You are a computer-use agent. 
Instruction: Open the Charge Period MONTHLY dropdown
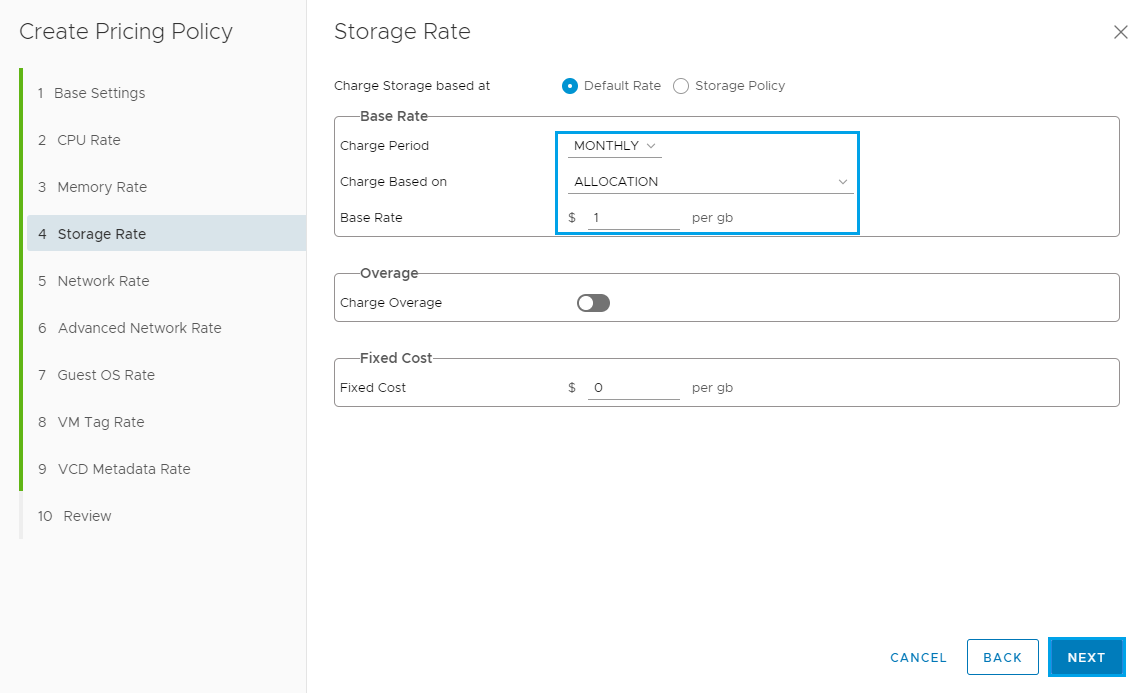click(614, 146)
